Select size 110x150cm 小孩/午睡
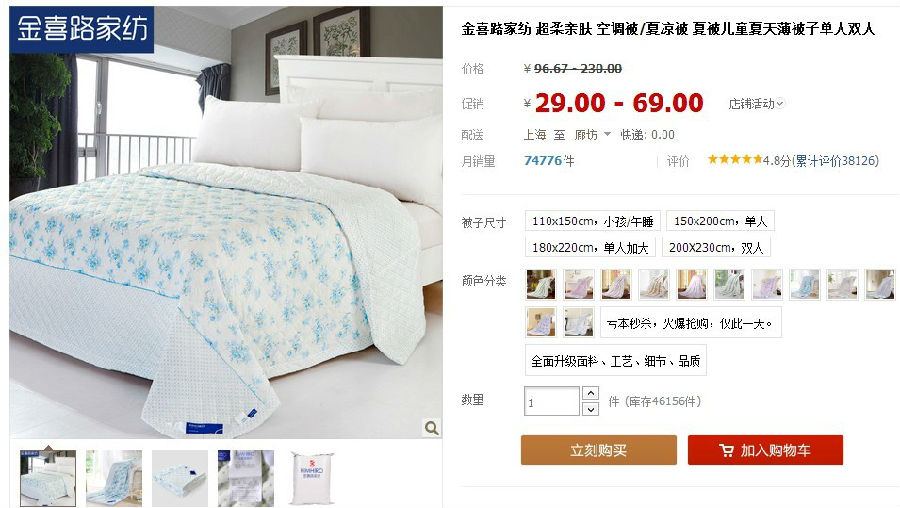Image resolution: width=900 pixels, height=508 pixels. (592, 221)
